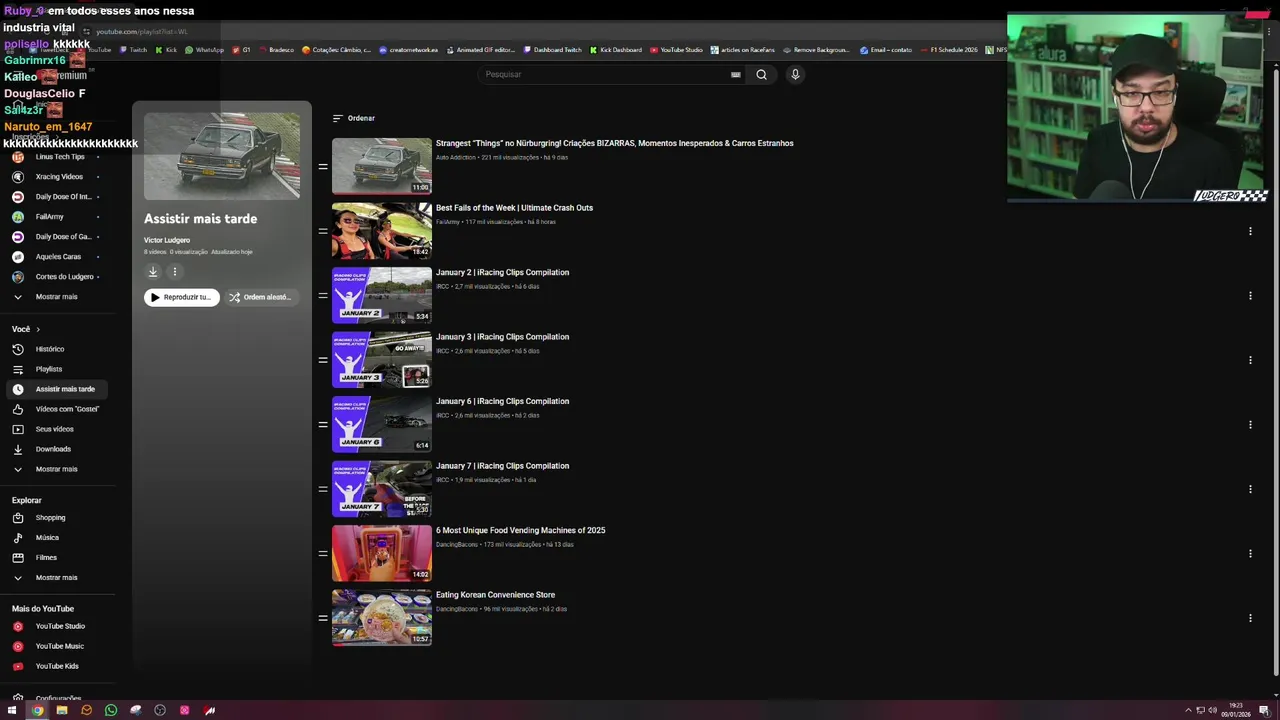
Task: Click Ordem aleatória shuffle button
Action: 260,297
